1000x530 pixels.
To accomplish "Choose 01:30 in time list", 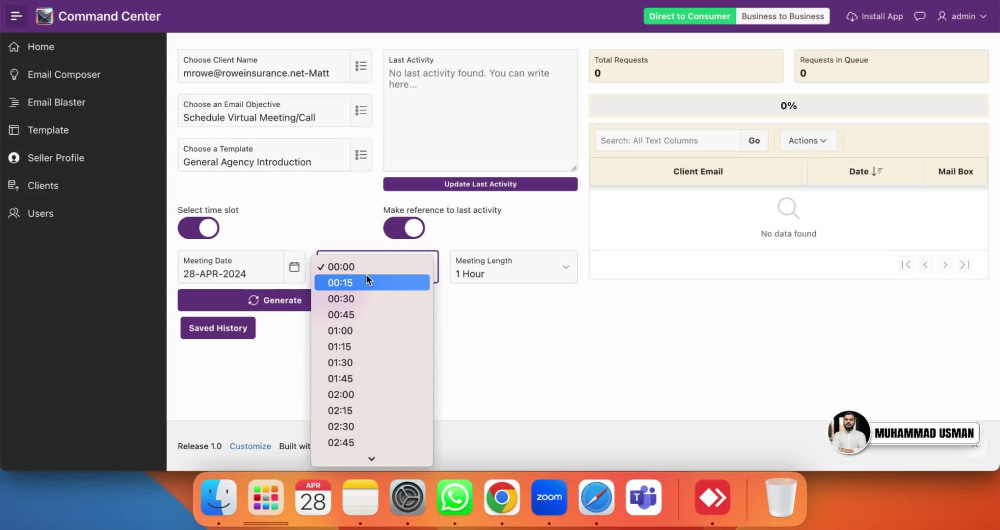I will tap(372, 362).
